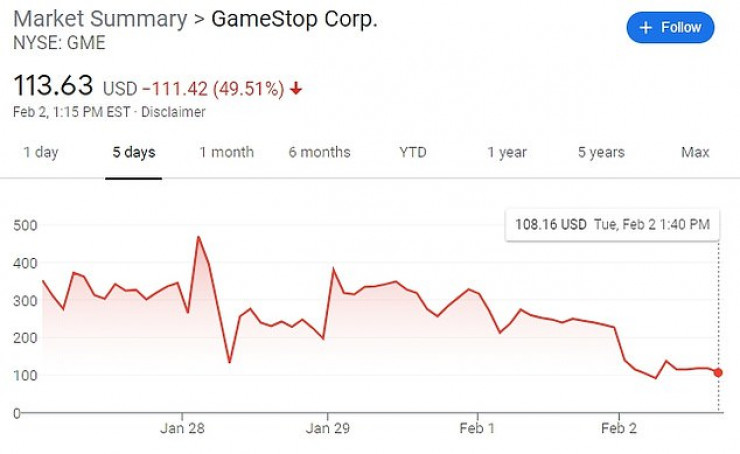The image size is (740, 454).
Task: Click the Feb 2 axis label
Action: click(x=619, y=429)
